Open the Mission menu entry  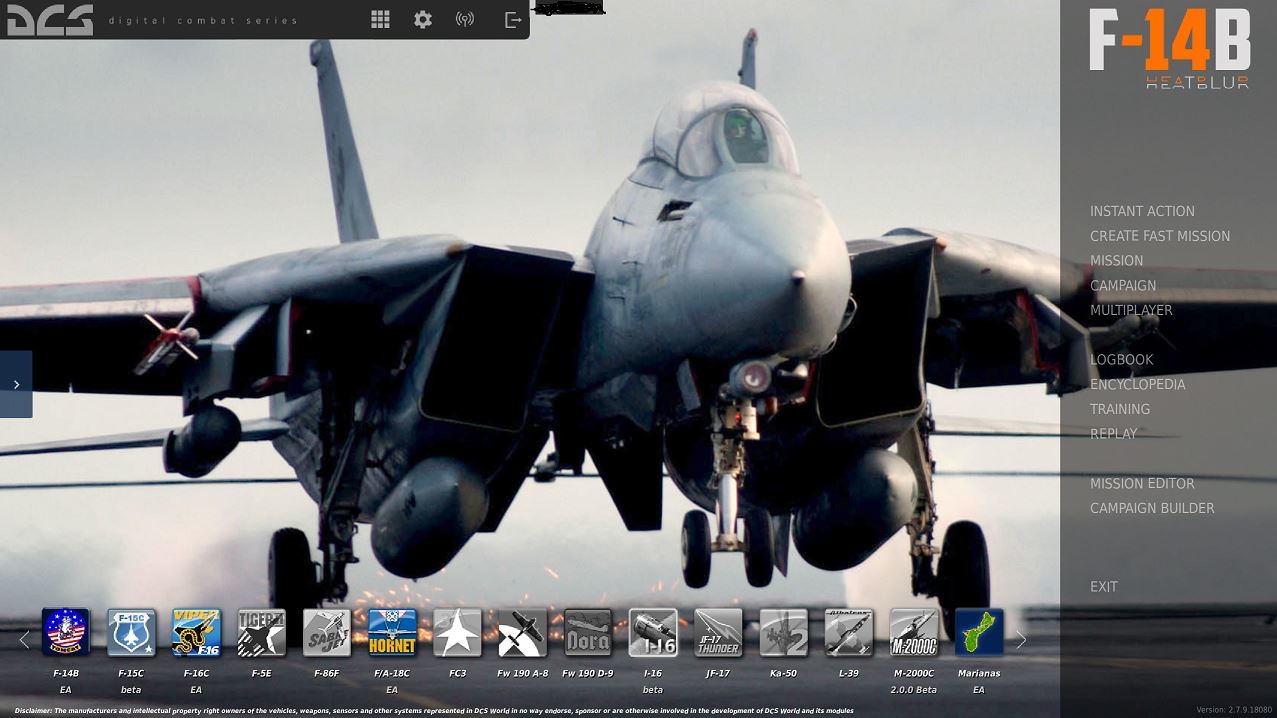(x=1116, y=261)
